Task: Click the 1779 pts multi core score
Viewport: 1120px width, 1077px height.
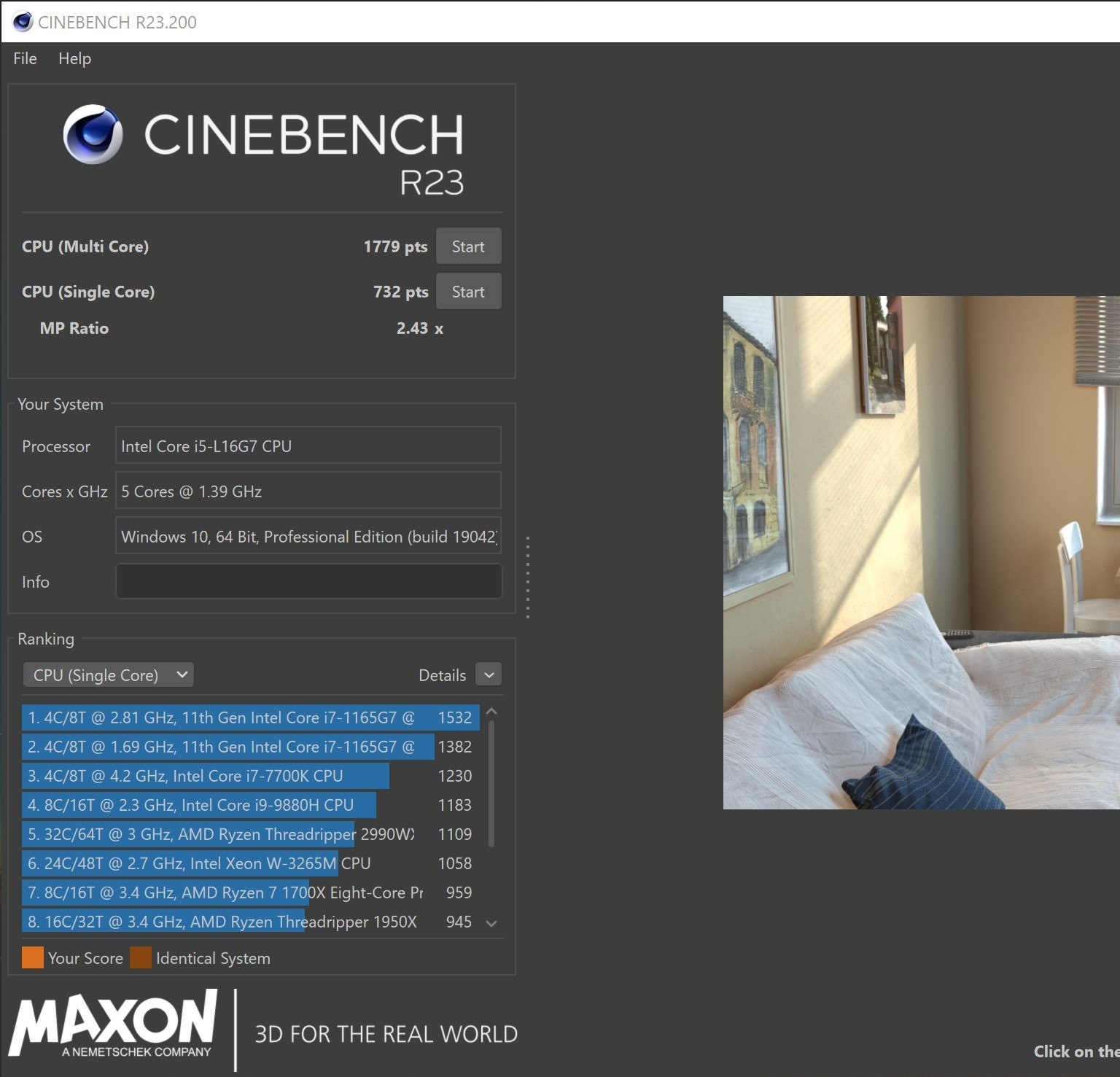Action: (x=395, y=246)
